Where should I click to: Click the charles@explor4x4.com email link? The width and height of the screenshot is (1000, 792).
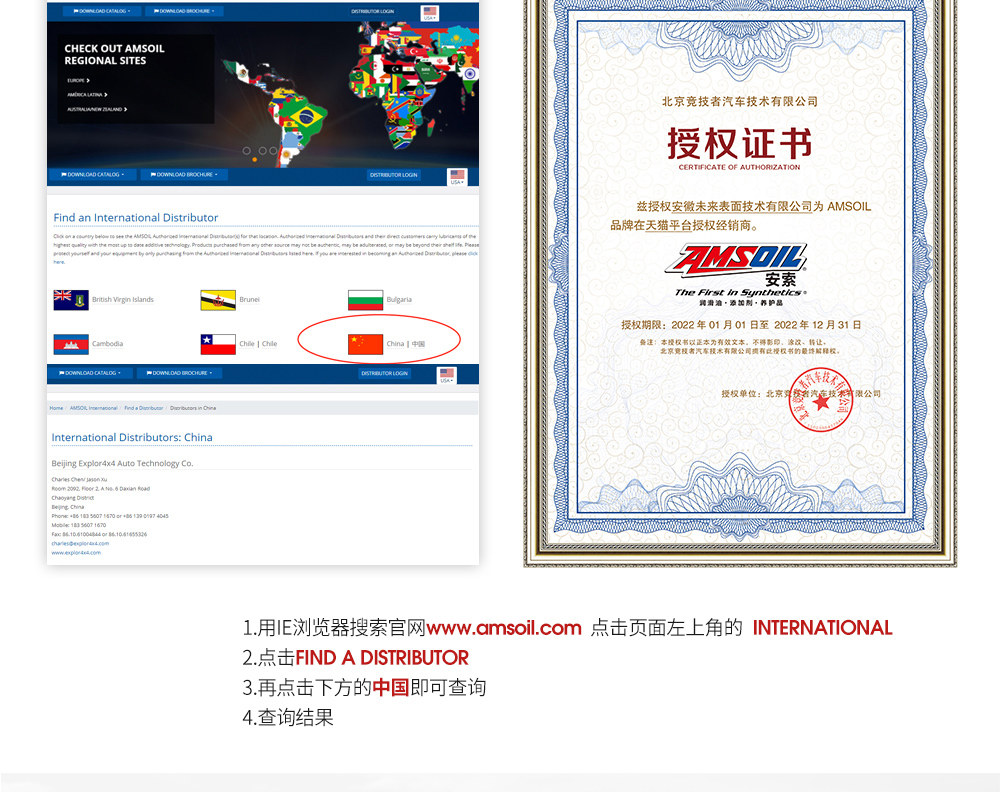80,544
